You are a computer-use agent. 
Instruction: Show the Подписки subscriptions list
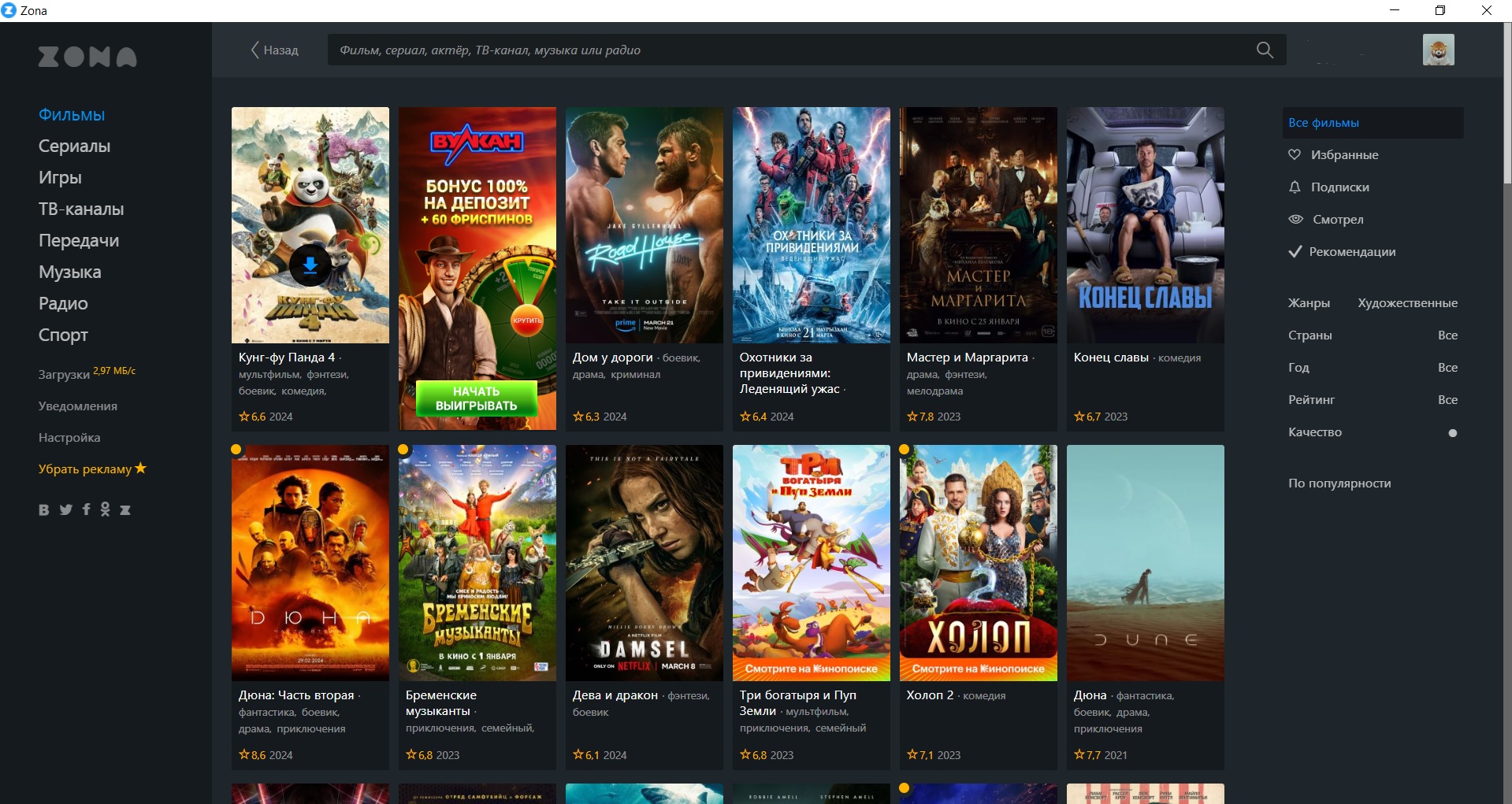1339,187
